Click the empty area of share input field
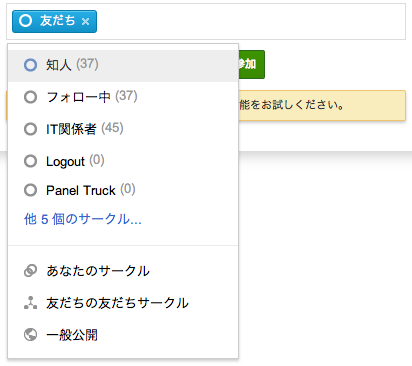 (x=250, y=22)
